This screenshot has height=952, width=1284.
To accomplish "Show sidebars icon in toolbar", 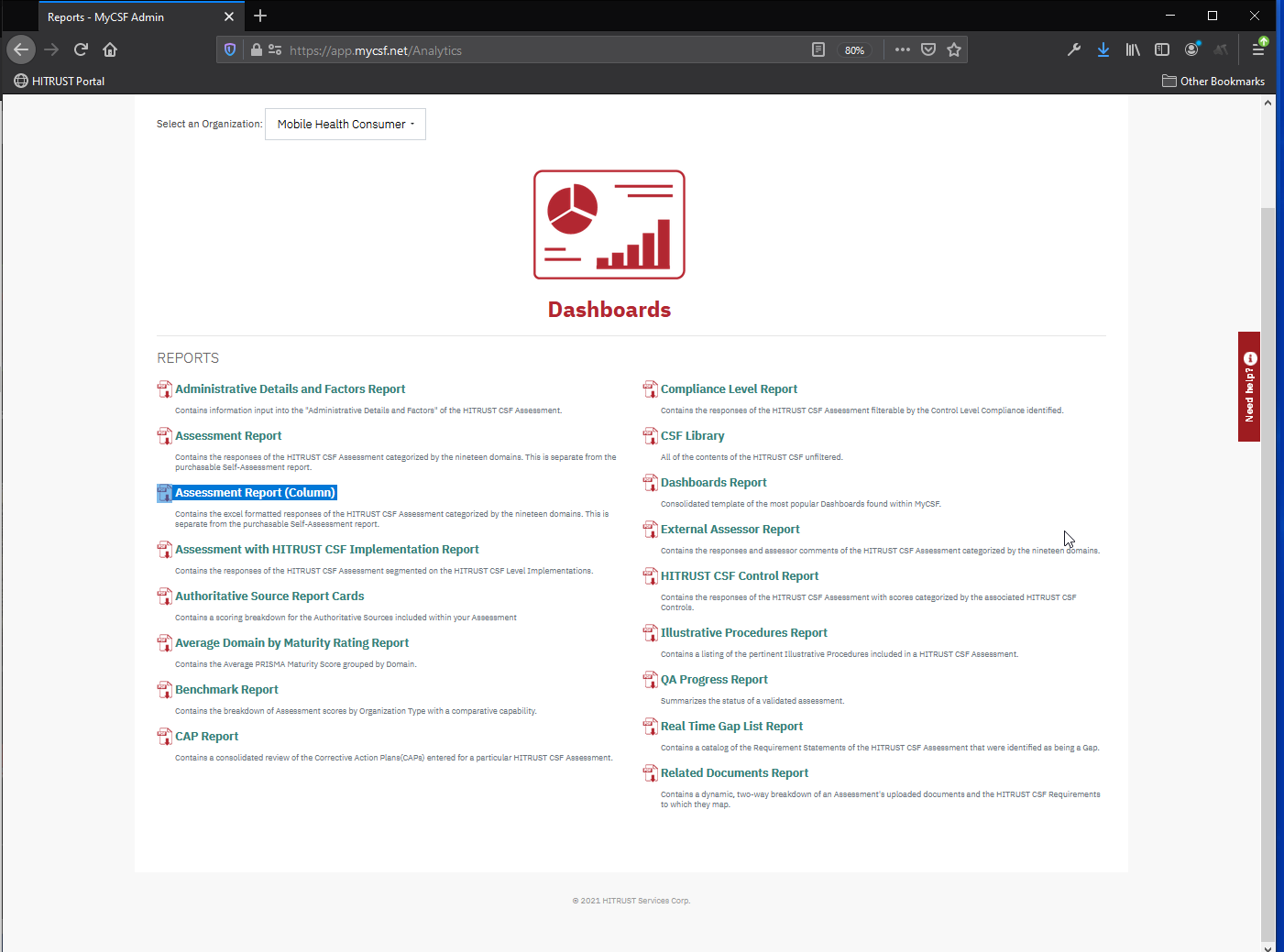I will pos(1162,49).
